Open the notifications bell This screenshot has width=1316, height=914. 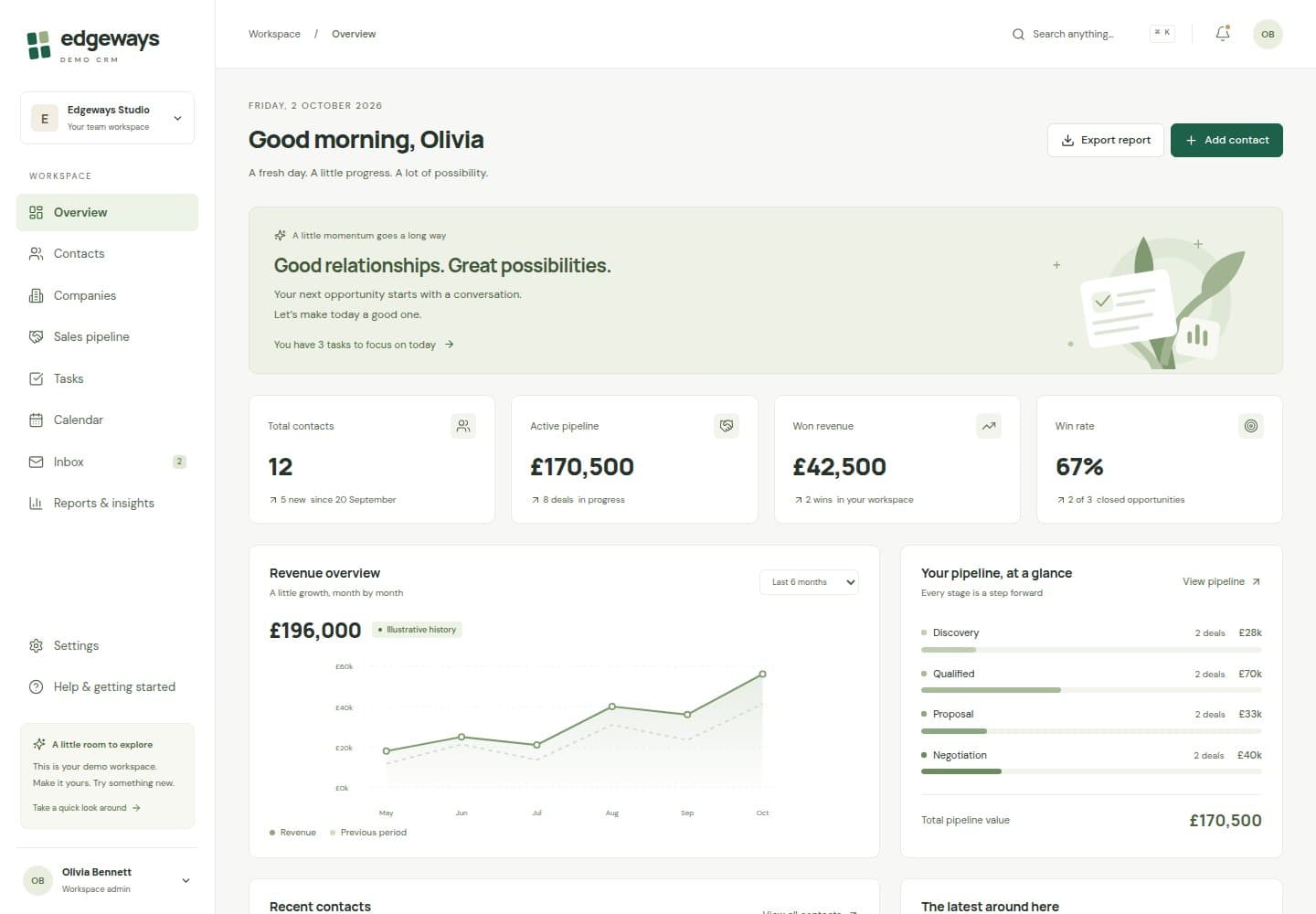[1223, 34]
